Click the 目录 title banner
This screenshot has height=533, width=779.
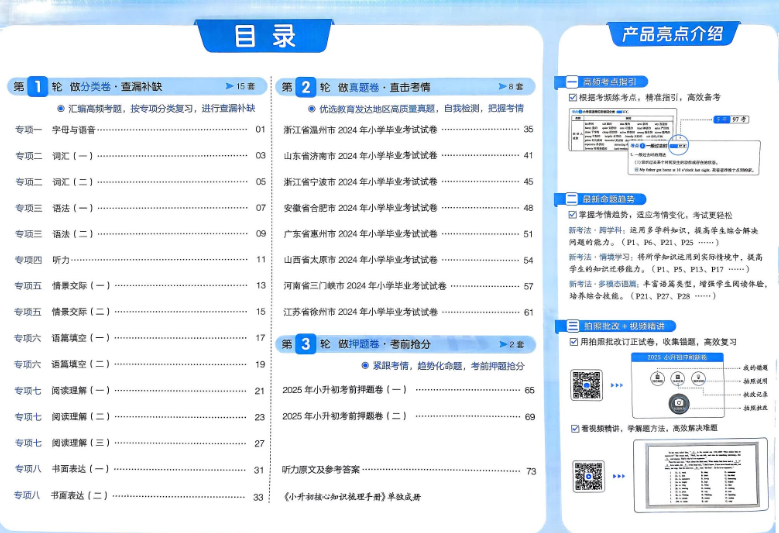(x=264, y=36)
